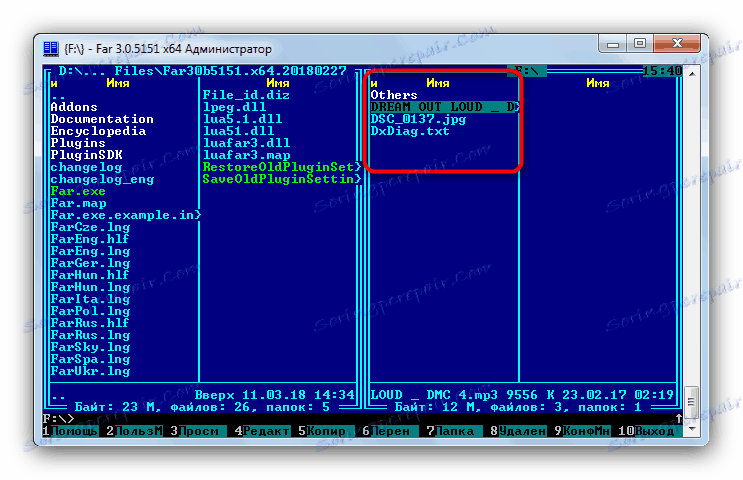Select the FarHun.hlf file
The width and height of the screenshot is (743, 480).
(90, 275)
